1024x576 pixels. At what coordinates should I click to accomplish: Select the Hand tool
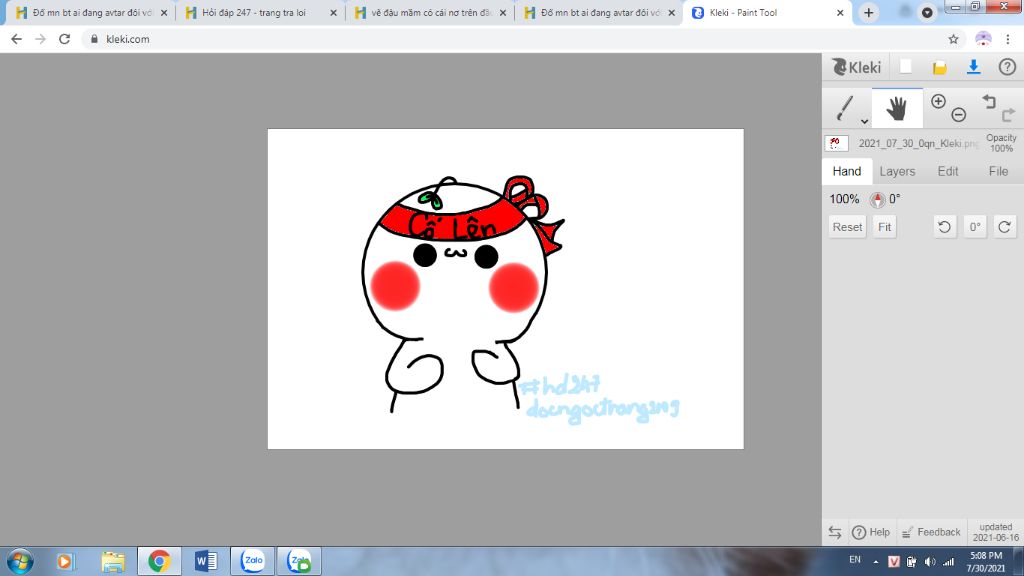[897, 108]
